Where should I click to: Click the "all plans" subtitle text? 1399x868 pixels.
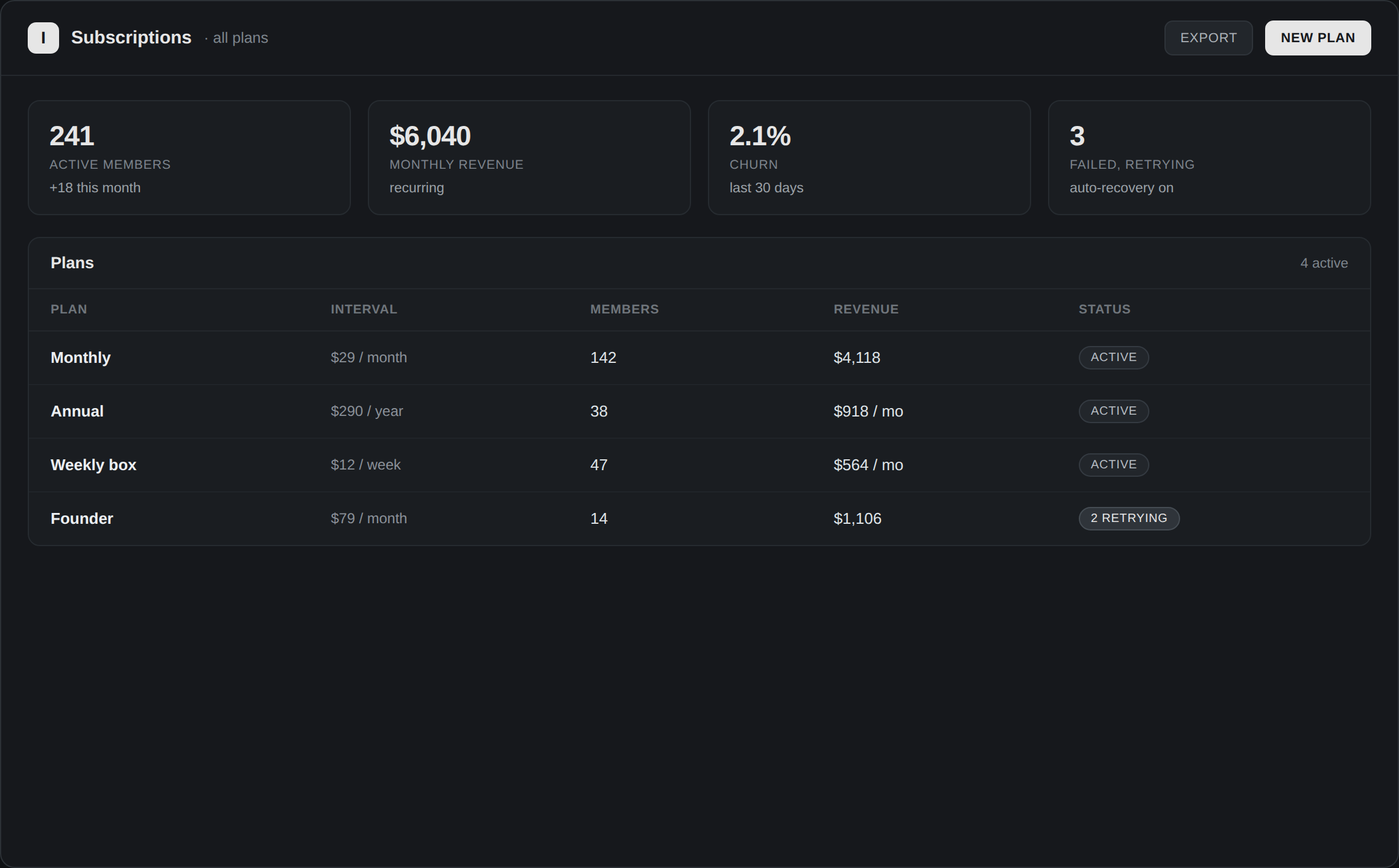(x=241, y=38)
